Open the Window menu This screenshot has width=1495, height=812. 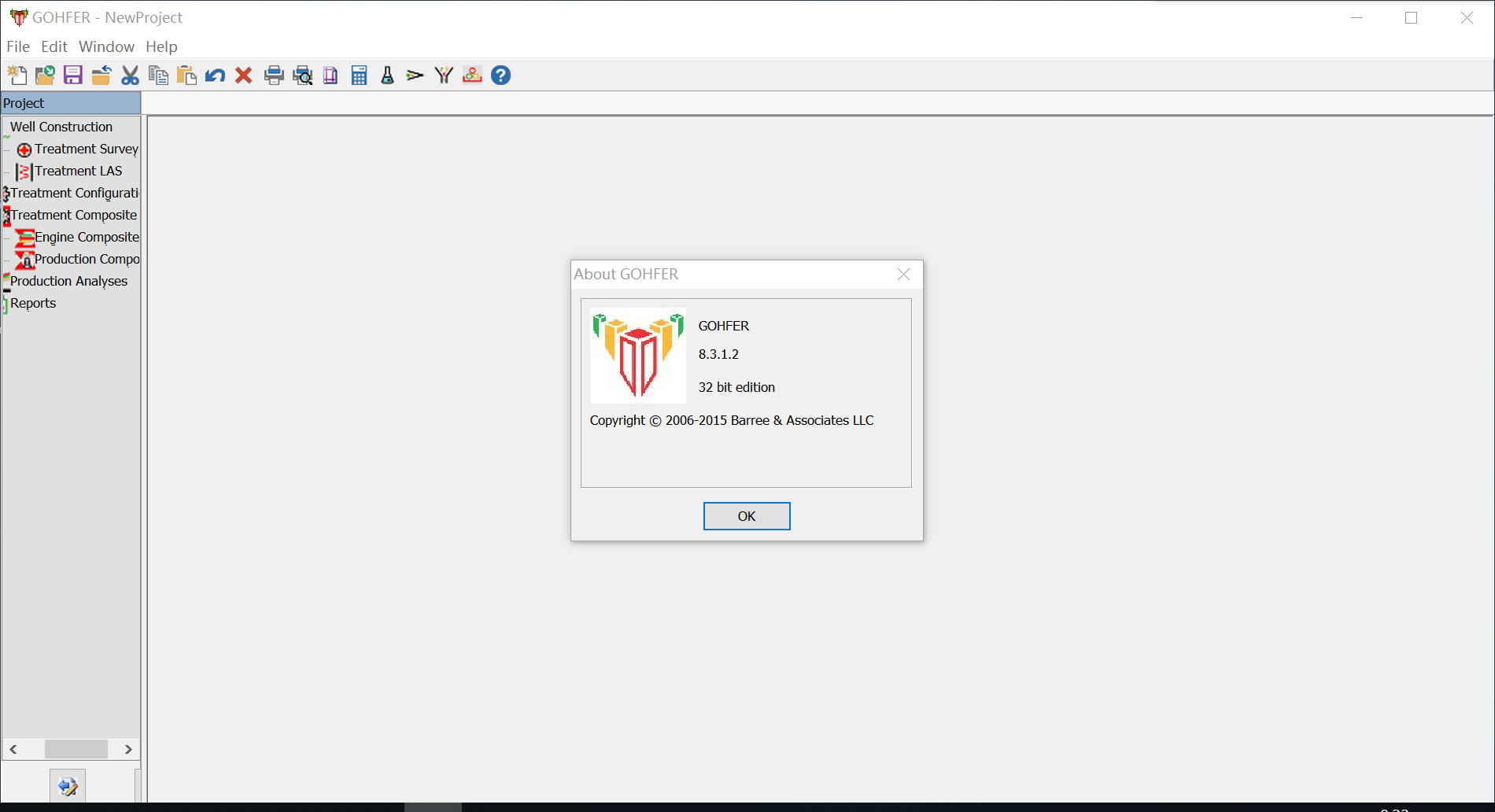click(106, 46)
